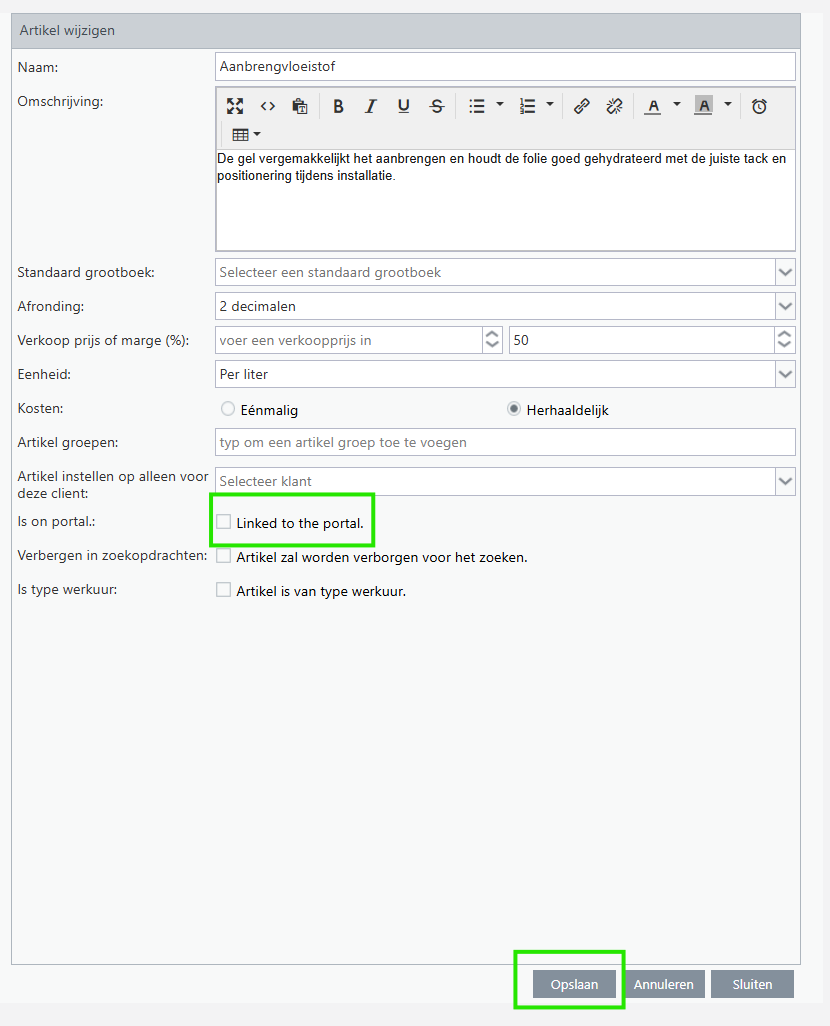Image resolution: width=830 pixels, height=1026 pixels.
Task: Check 'Artikel is van type werkuur'
Action: pyautogui.click(x=224, y=590)
